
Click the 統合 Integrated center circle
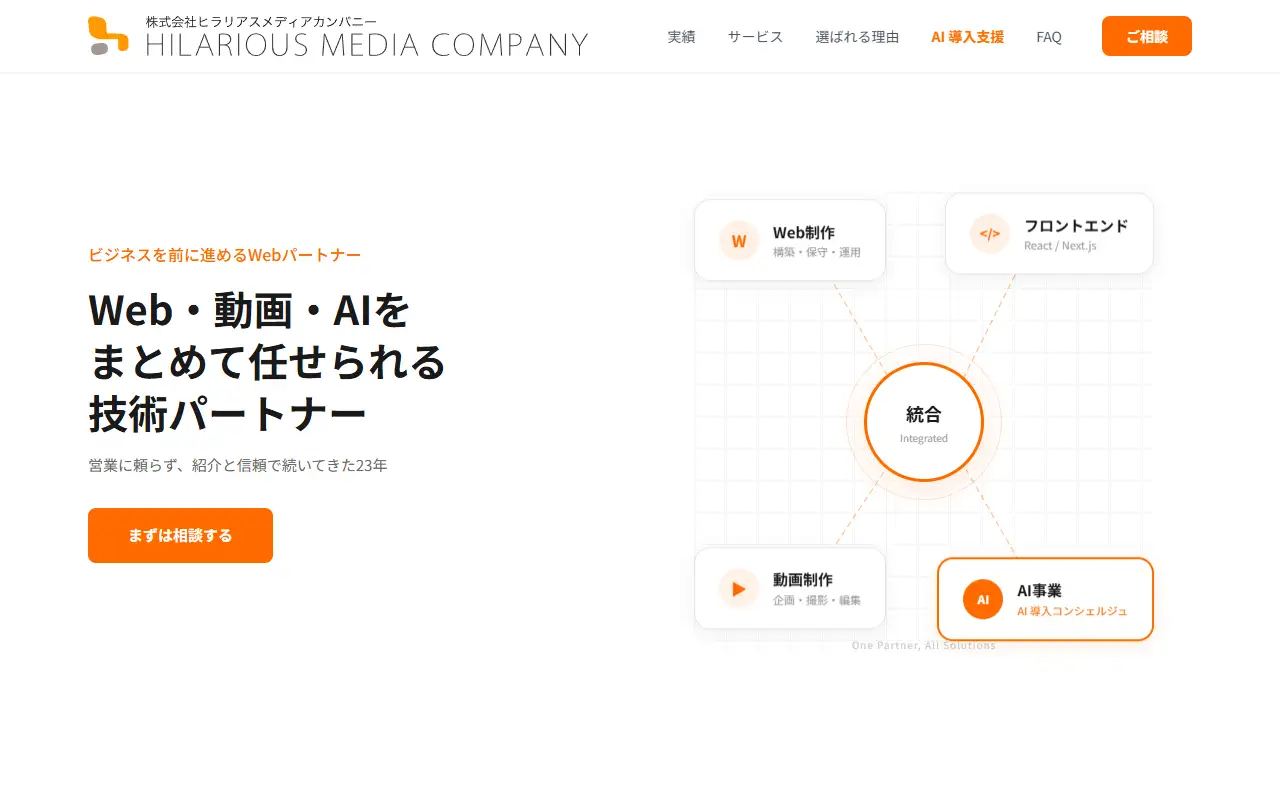(x=924, y=421)
